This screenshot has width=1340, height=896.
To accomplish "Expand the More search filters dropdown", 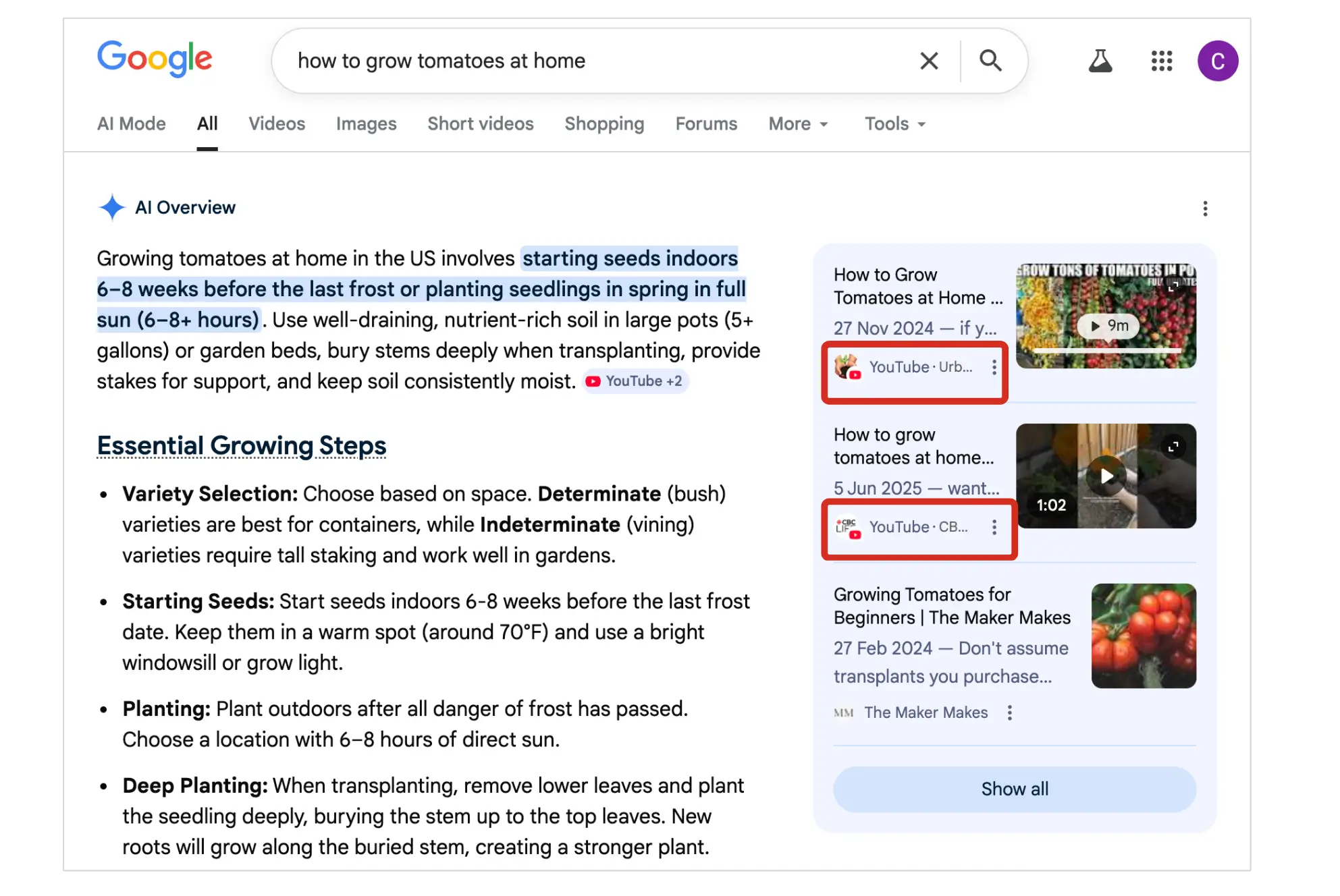I will [798, 124].
